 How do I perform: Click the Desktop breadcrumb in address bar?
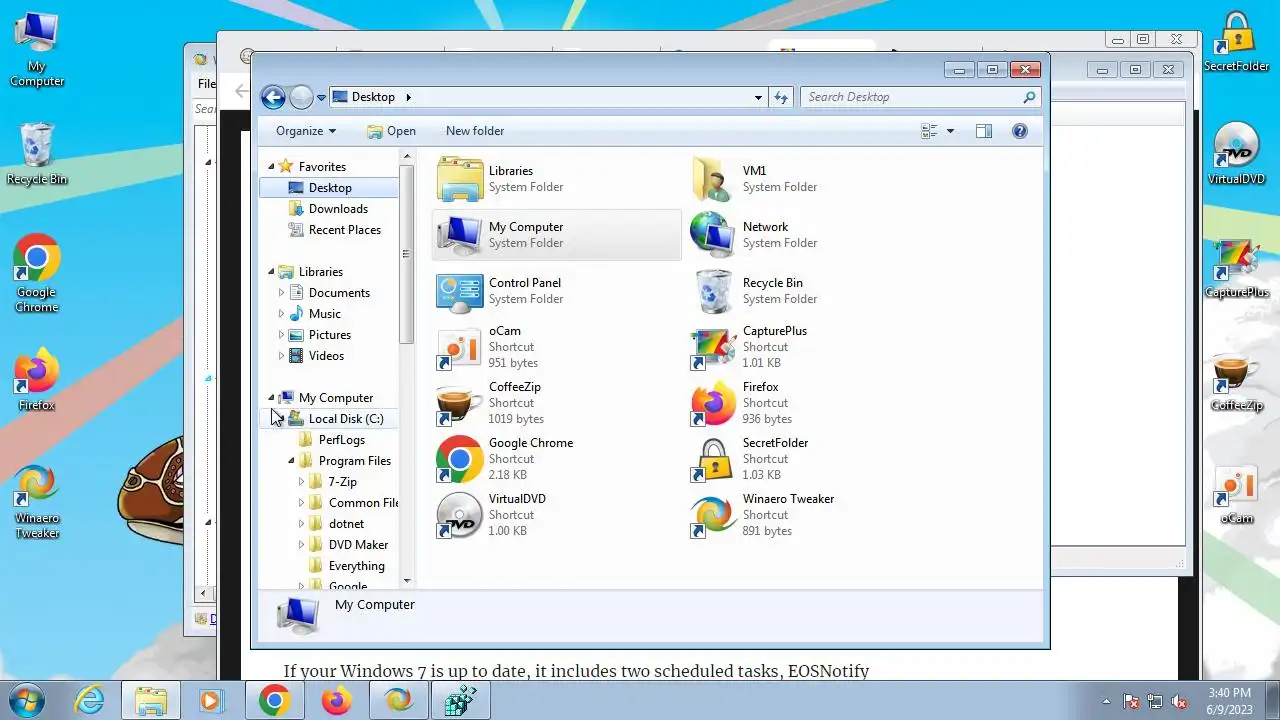click(373, 97)
